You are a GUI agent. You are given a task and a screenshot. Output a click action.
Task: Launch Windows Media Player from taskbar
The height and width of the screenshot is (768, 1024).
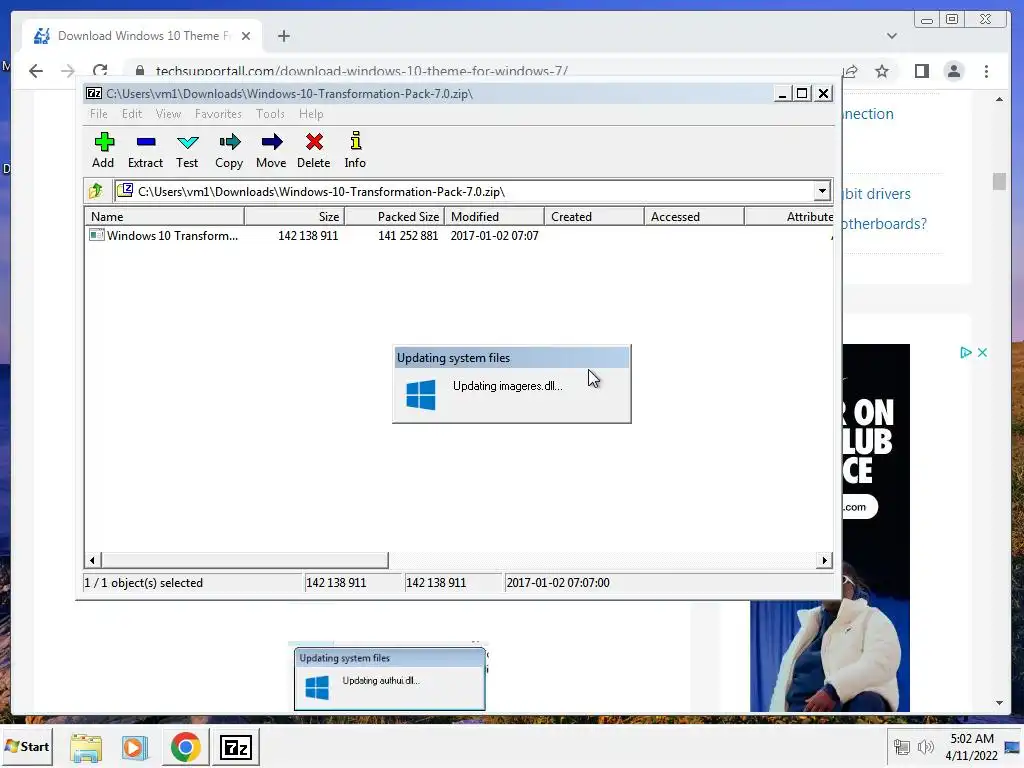tap(135, 748)
